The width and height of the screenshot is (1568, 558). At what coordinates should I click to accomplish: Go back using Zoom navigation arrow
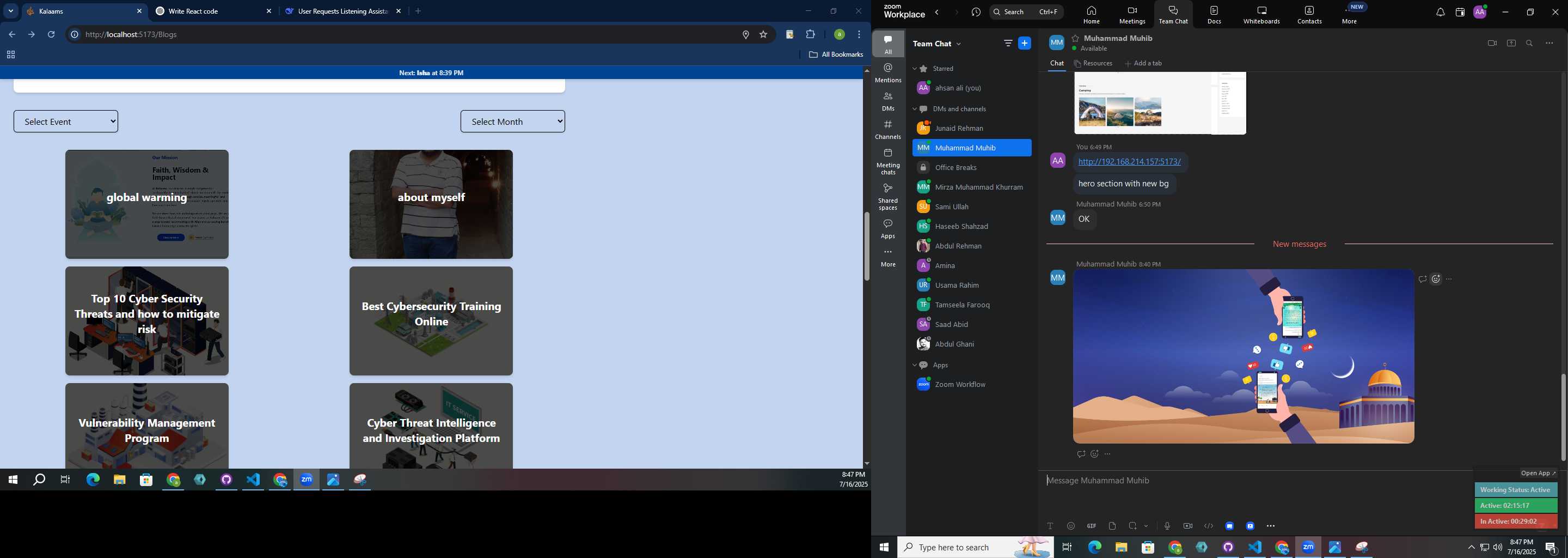938,12
